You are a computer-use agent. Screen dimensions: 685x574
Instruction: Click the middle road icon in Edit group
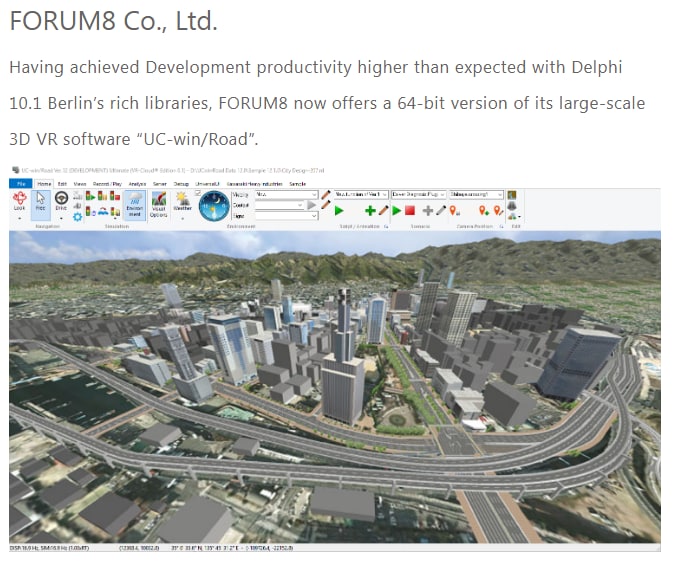pos(512,205)
